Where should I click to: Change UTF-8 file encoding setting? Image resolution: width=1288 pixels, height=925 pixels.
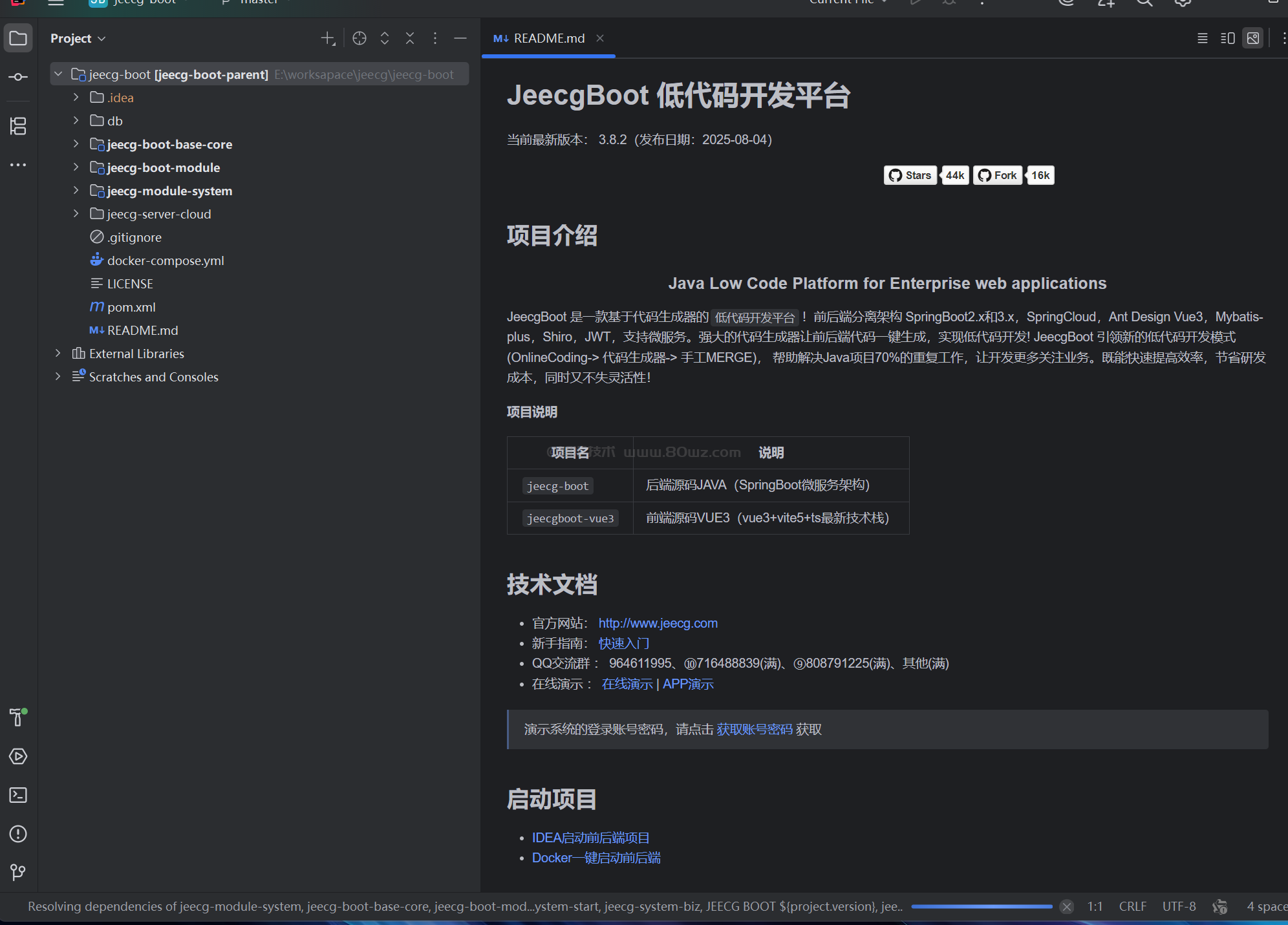point(1179,907)
